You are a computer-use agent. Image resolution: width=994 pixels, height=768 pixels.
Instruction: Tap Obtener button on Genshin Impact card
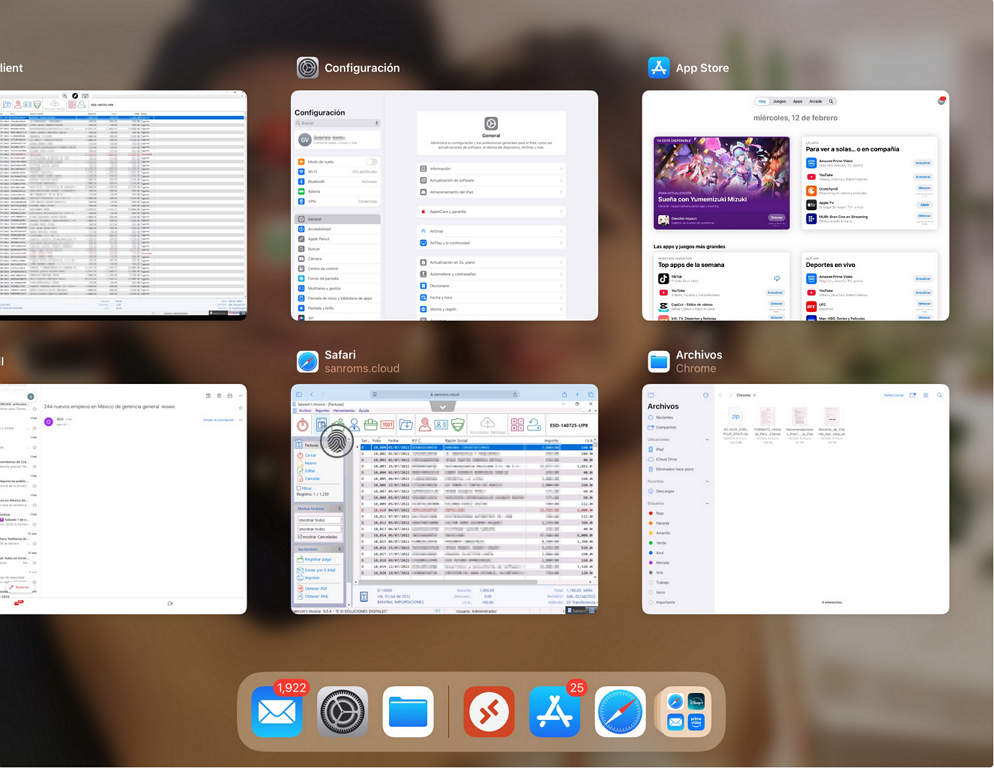776,218
